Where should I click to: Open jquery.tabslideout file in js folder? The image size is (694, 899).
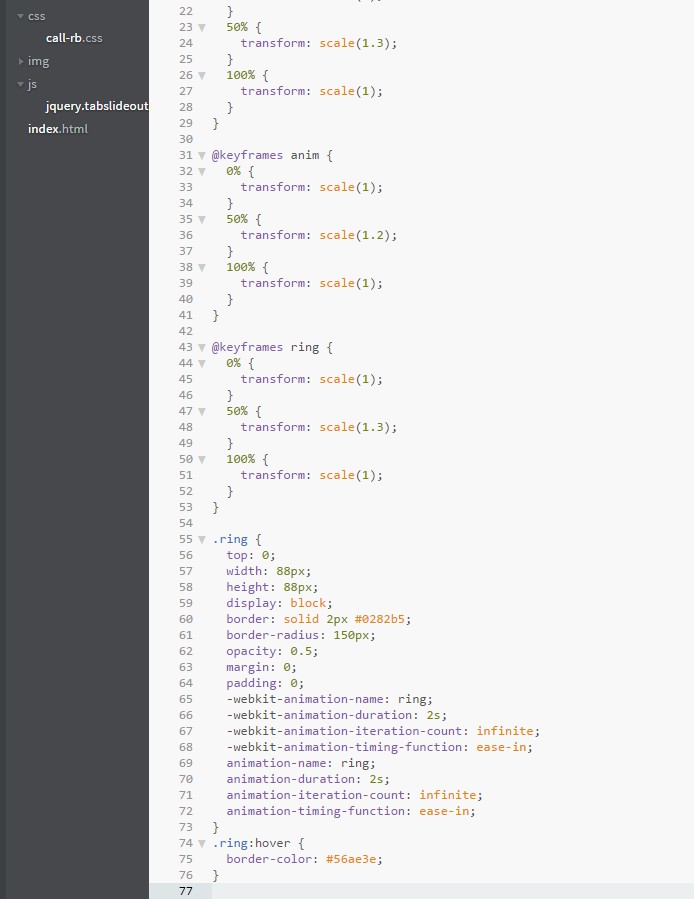(97, 106)
